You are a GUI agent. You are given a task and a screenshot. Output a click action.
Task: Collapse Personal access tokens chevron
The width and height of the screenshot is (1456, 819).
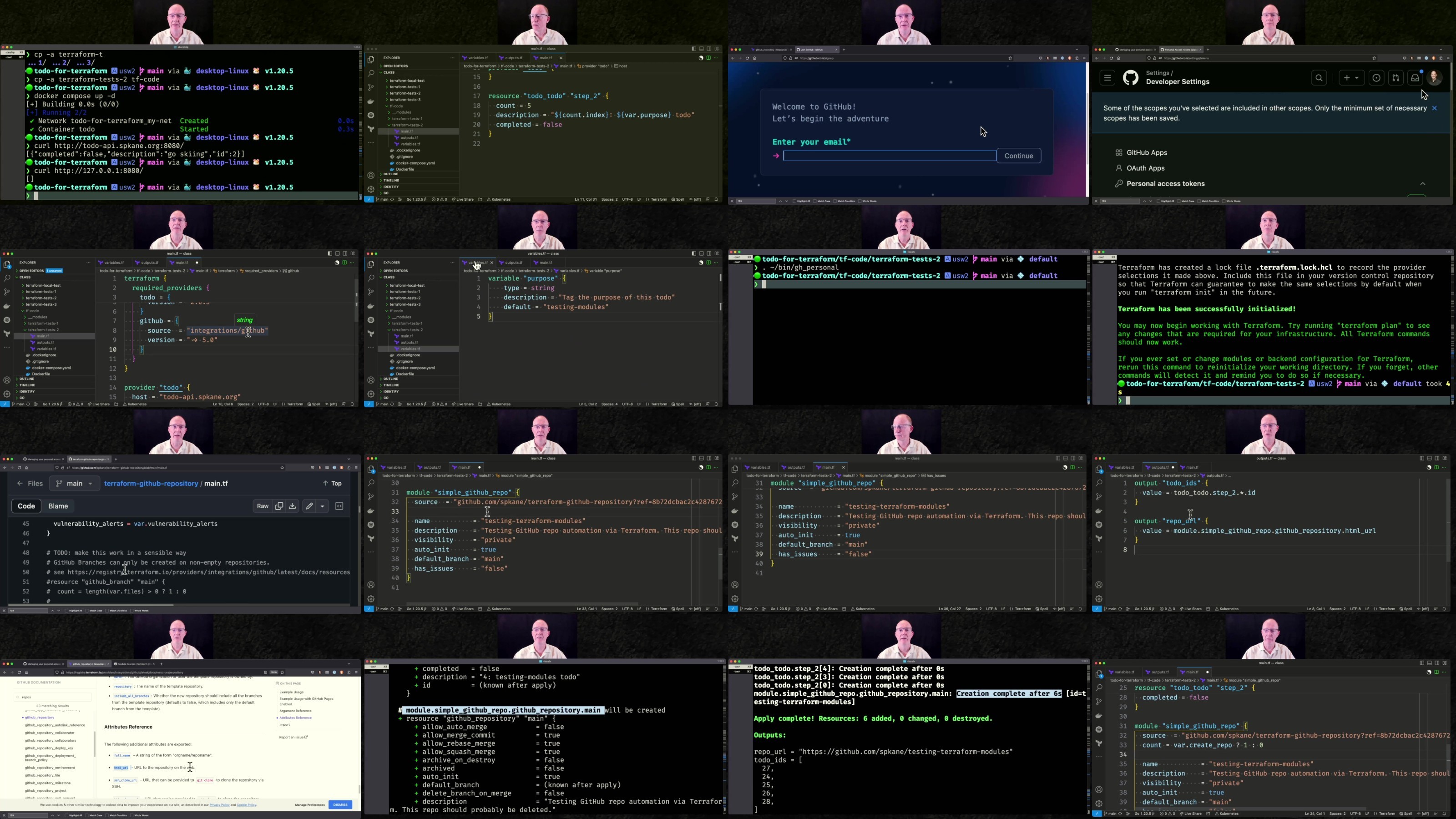(x=1423, y=184)
